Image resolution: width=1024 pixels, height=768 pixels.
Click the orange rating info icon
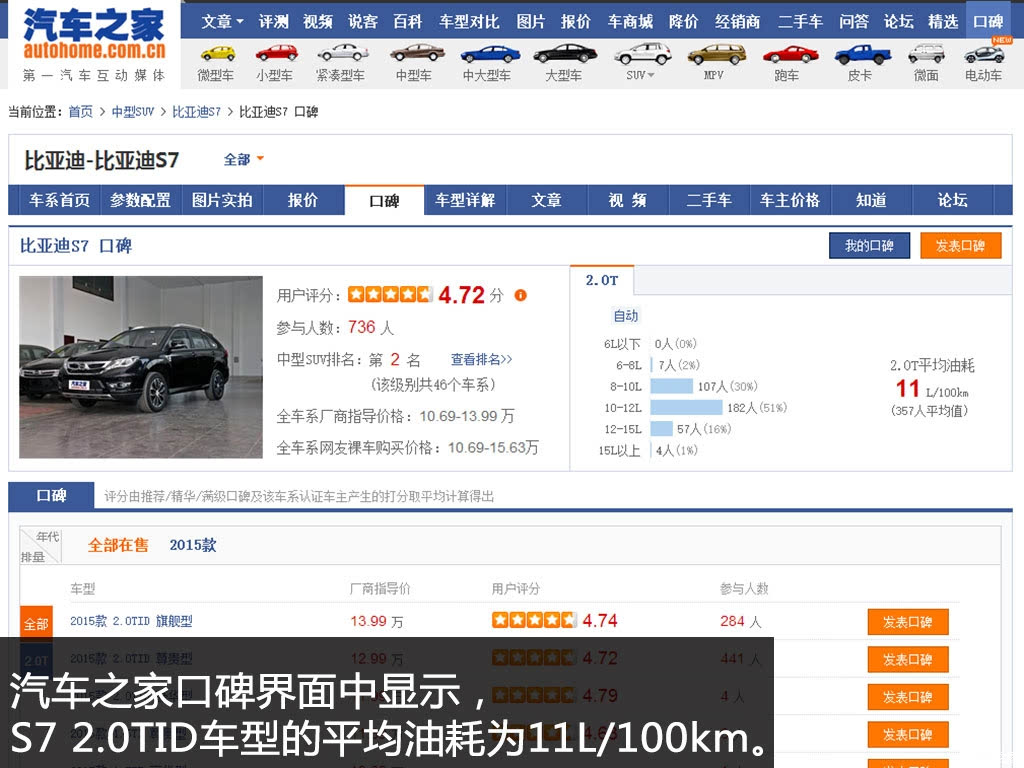click(x=520, y=295)
